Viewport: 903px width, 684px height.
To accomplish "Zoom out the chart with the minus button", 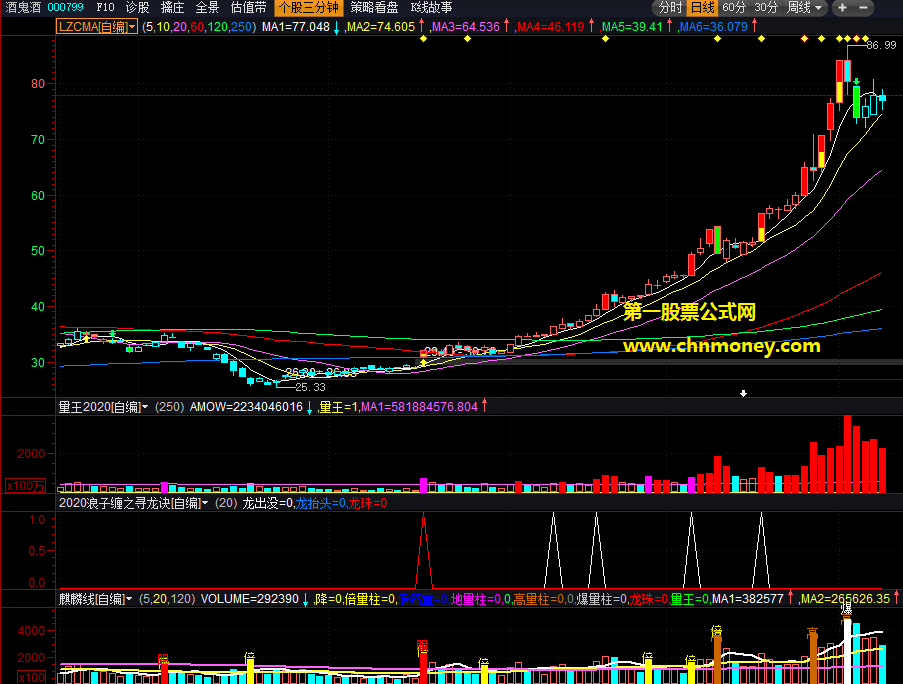I will (863, 7).
